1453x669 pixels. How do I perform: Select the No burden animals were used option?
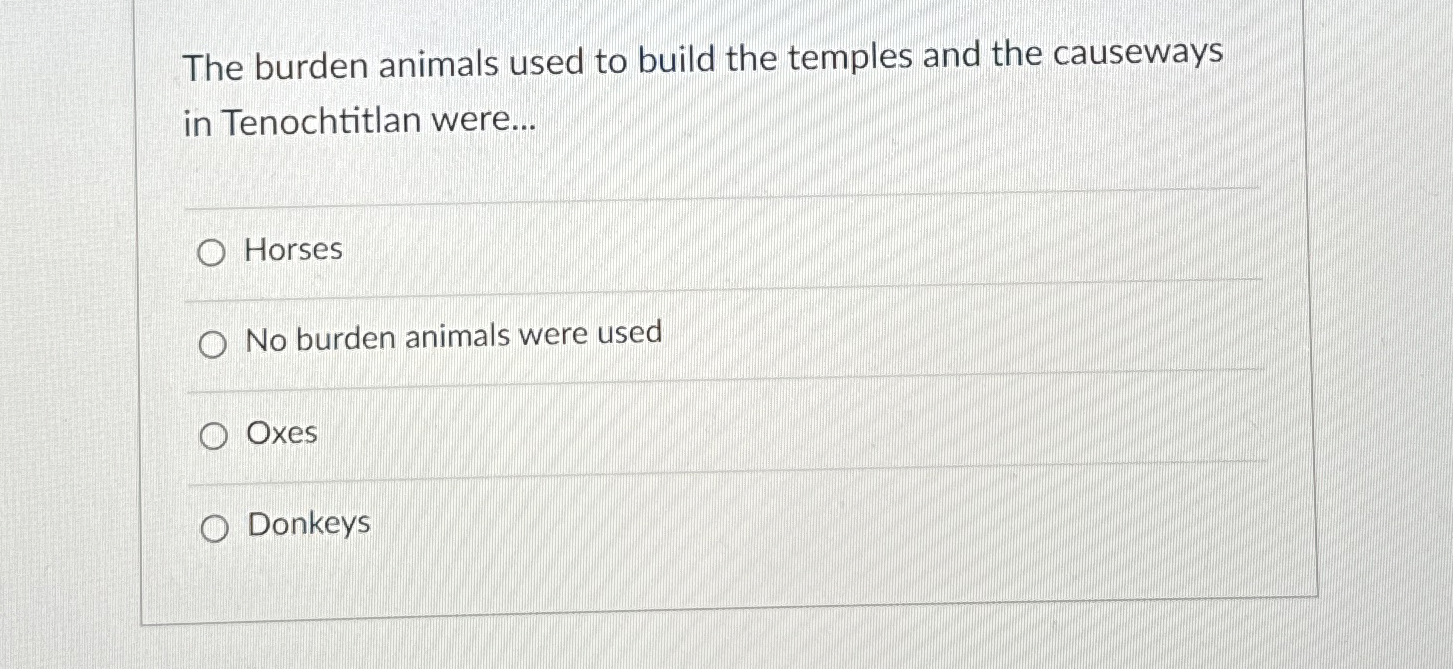click(x=211, y=345)
